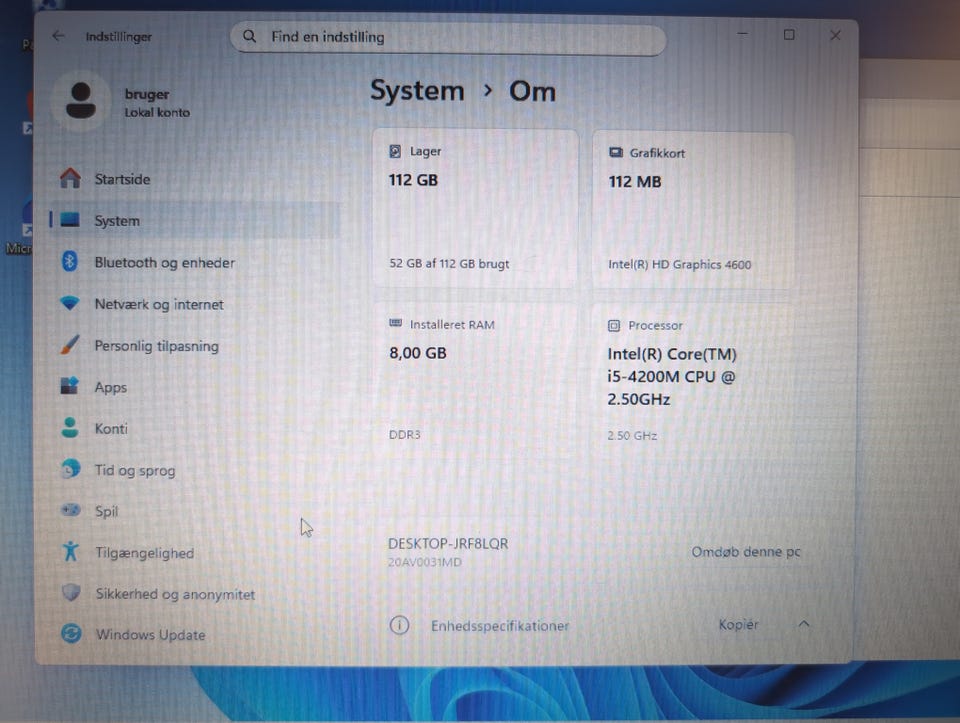Image resolution: width=960 pixels, height=723 pixels.
Task: Minimize the Indstillinger window
Action: click(x=742, y=34)
